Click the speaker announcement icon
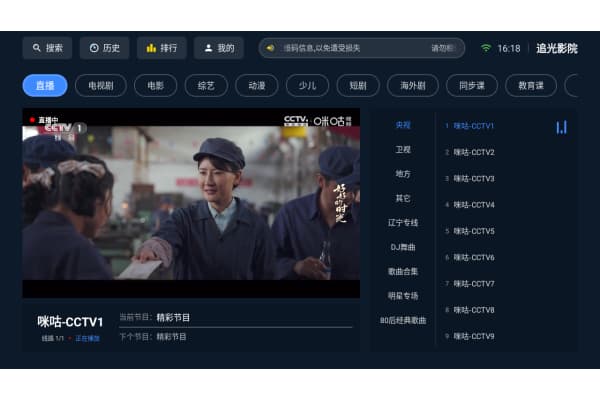Viewport: 600px width, 400px height. point(270,48)
